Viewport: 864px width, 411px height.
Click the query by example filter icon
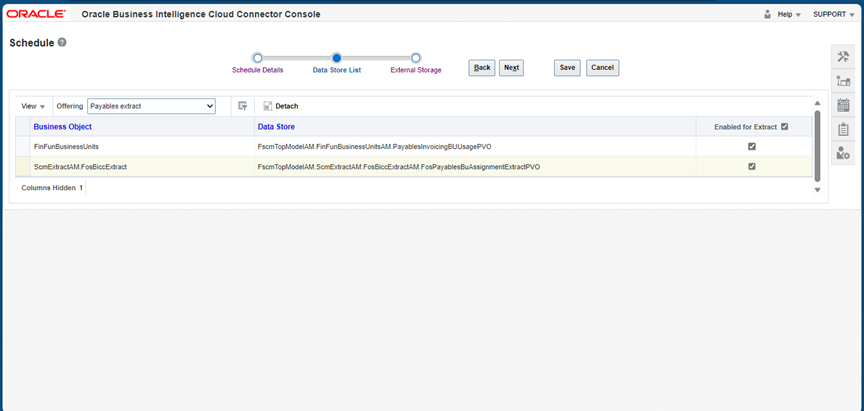(242, 106)
